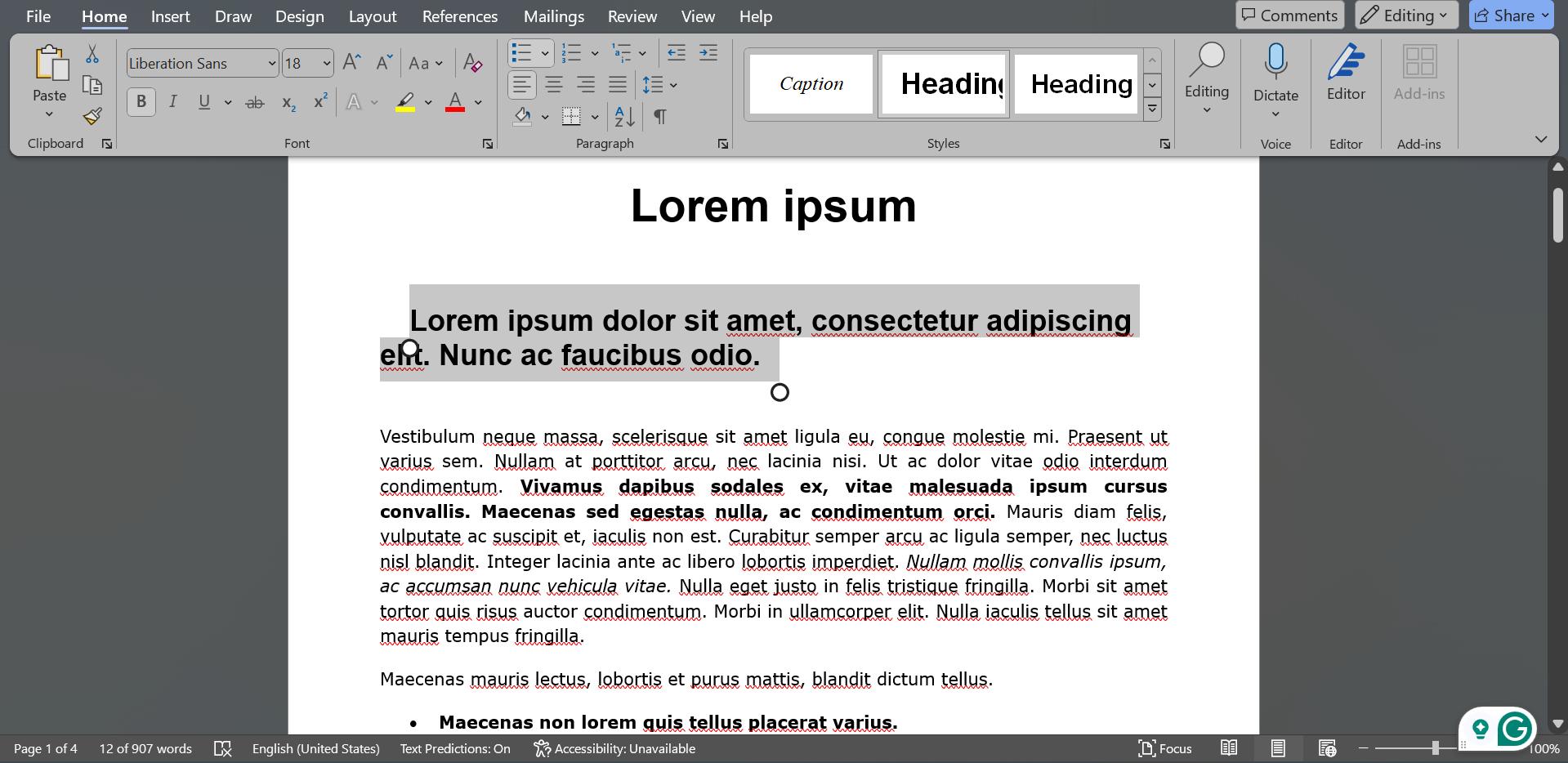Click the Share button
This screenshot has width=1568, height=763.
pyautogui.click(x=1509, y=15)
